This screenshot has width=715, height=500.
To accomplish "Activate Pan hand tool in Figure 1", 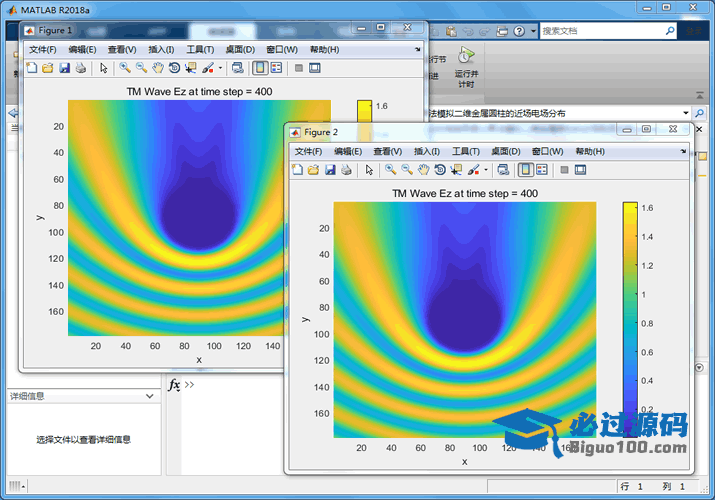I will [158, 68].
